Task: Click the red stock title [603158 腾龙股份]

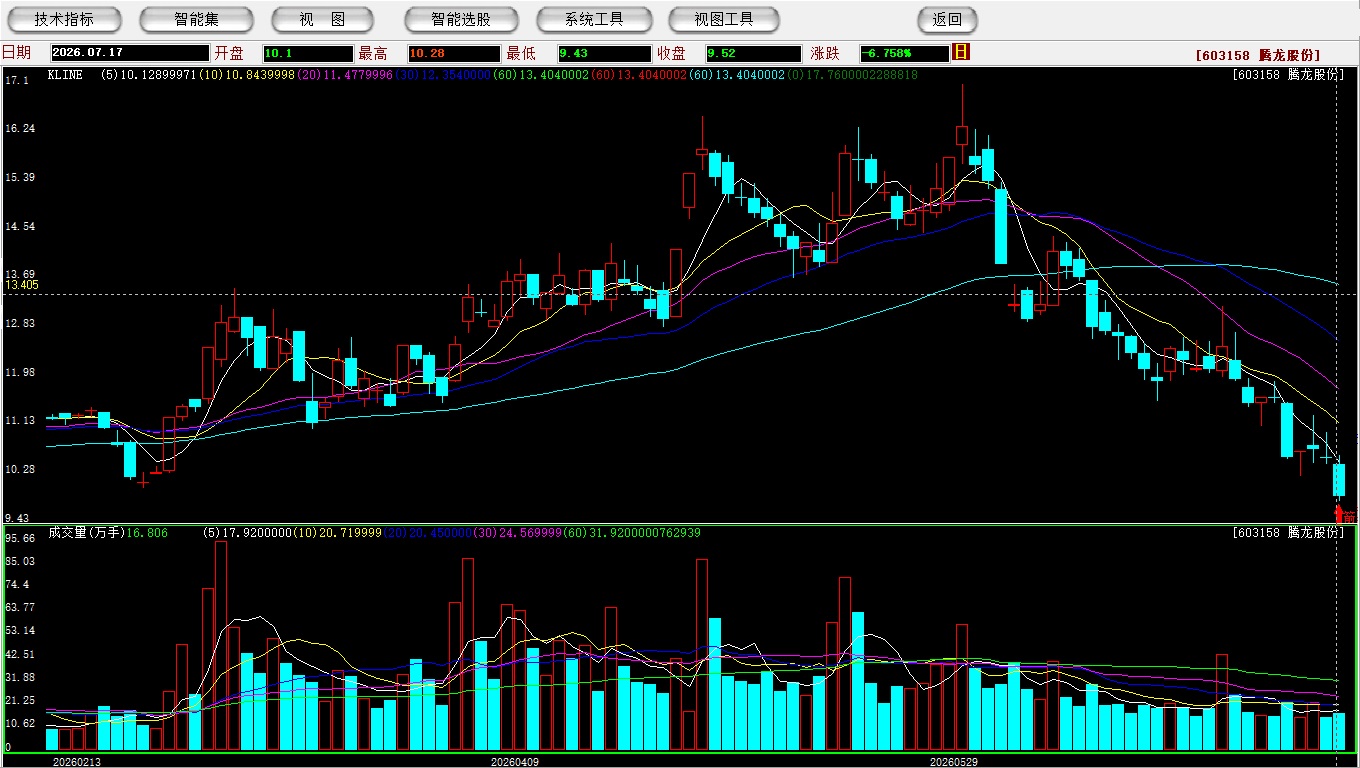Action: coord(1258,56)
